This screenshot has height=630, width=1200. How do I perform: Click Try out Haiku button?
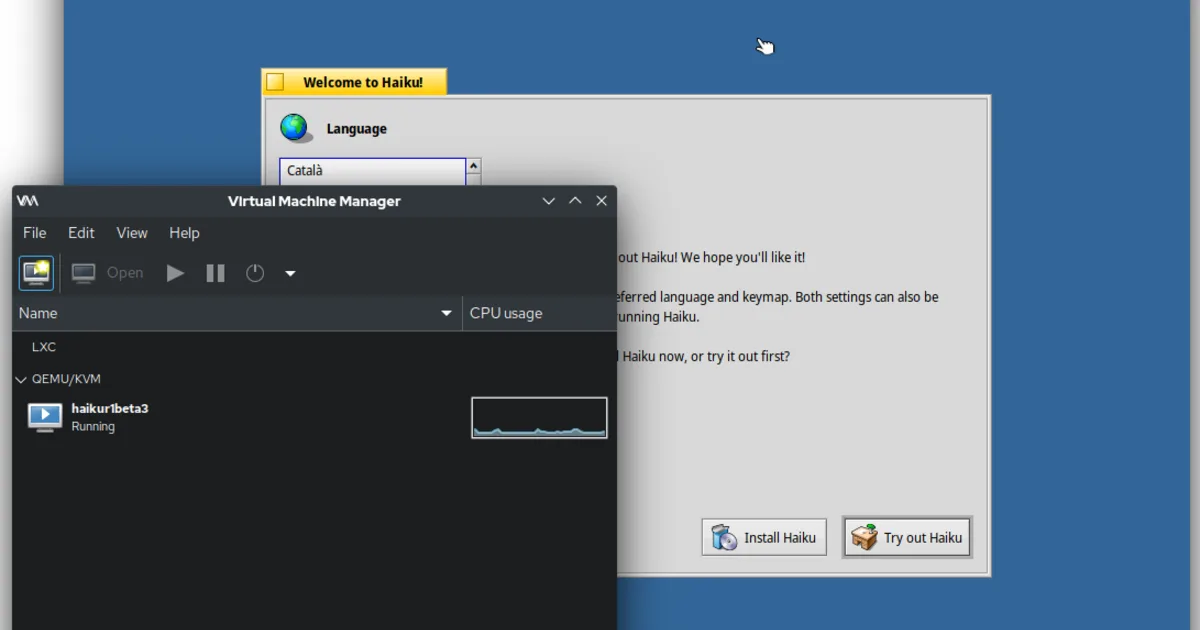(907, 537)
